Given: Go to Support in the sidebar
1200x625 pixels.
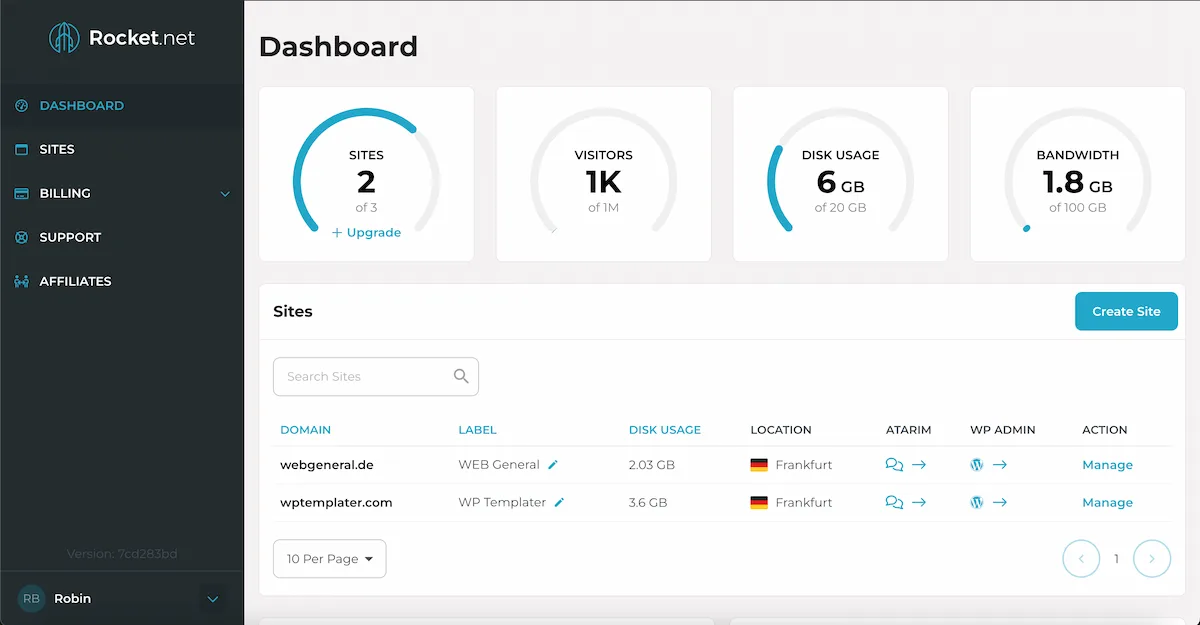Looking at the screenshot, I should point(70,238).
